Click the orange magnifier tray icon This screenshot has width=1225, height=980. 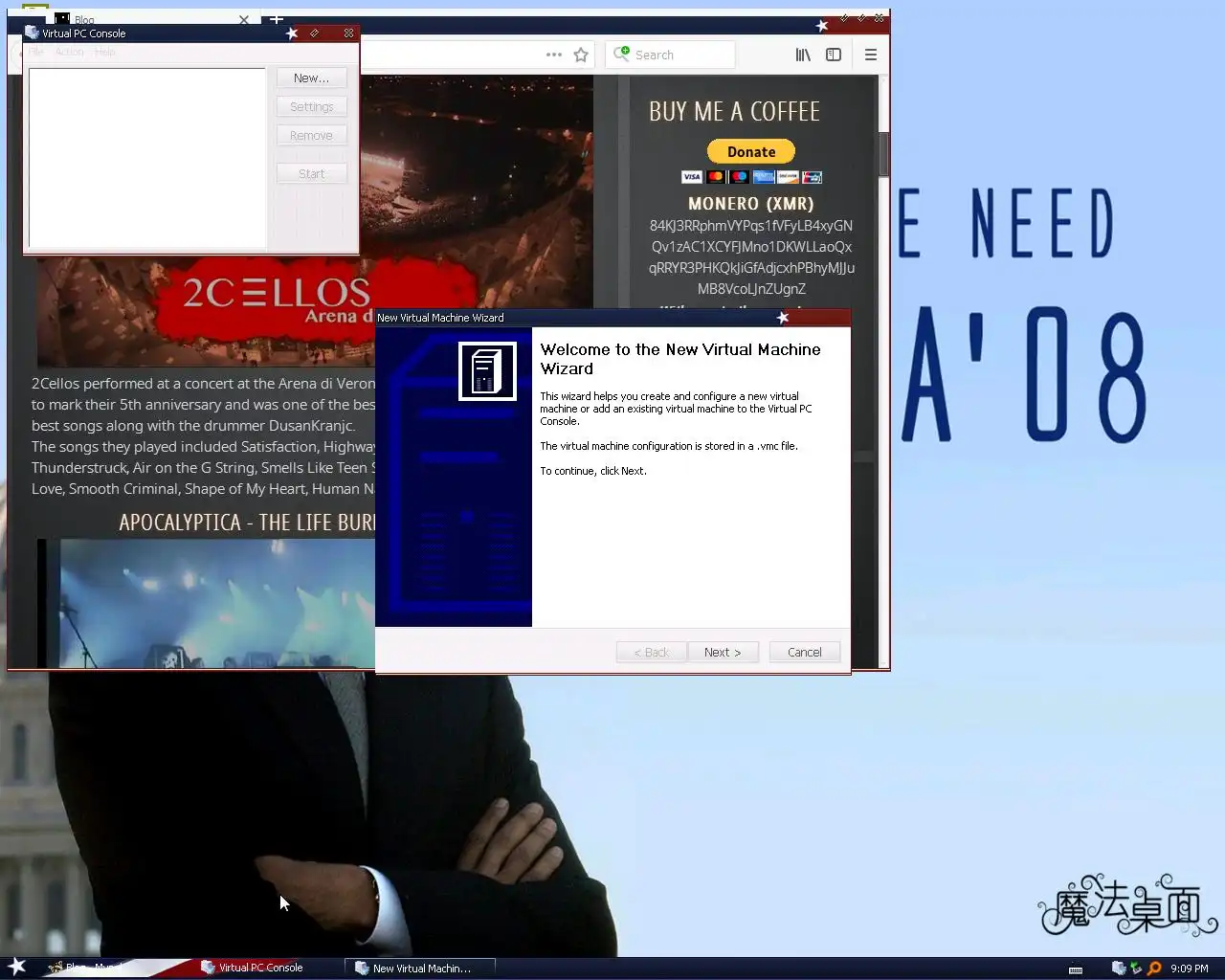(1154, 968)
